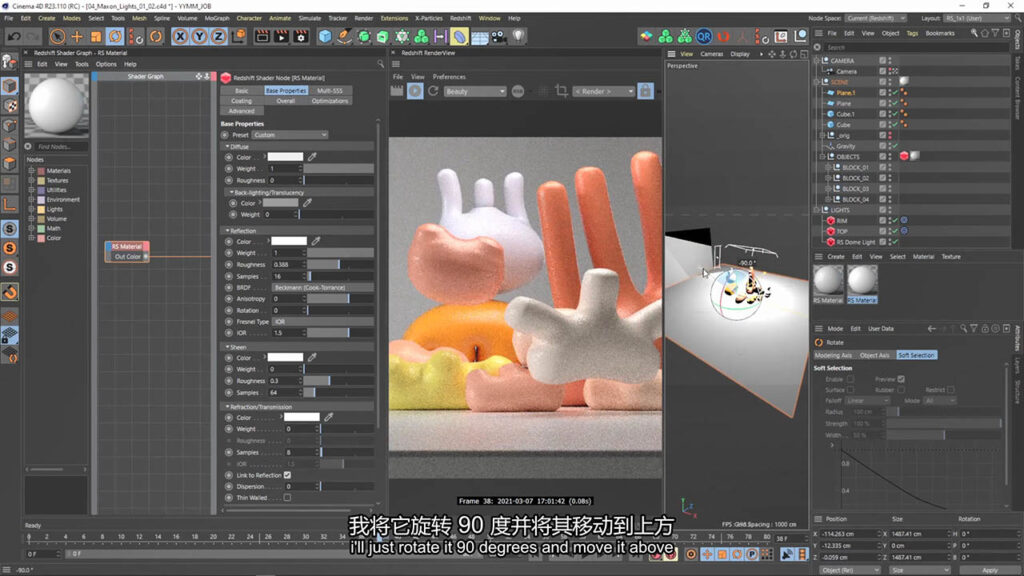Click the Apply button in coordinates
The height and width of the screenshot is (576, 1024).
coord(990,570)
